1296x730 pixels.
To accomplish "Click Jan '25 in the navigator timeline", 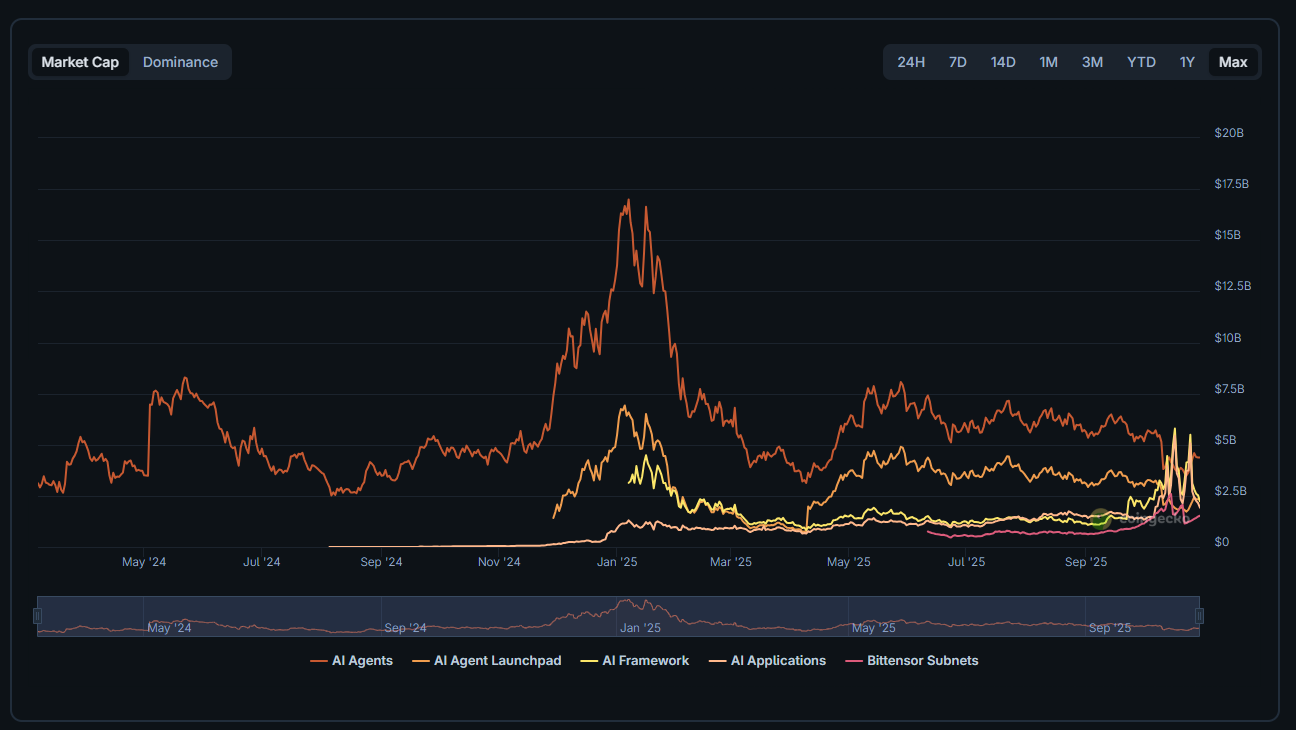I will [640, 628].
